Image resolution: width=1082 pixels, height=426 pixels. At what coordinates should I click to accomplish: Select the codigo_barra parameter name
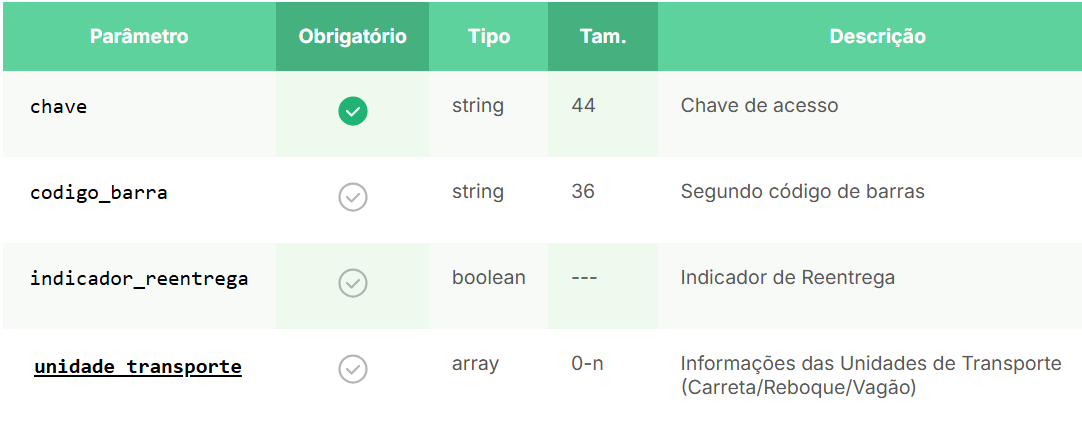pyautogui.click(x=99, y=193)
